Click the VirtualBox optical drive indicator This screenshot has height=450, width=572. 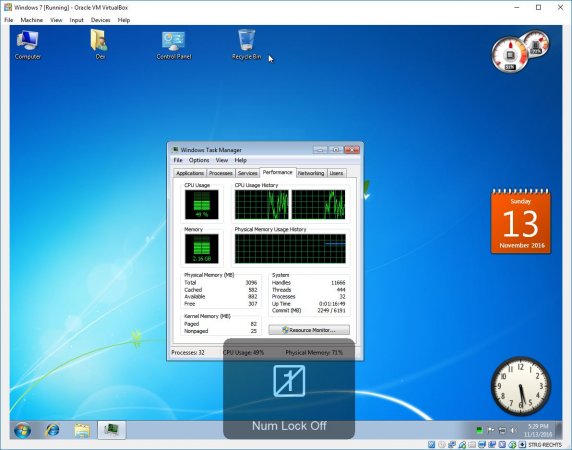pos(442,445)
